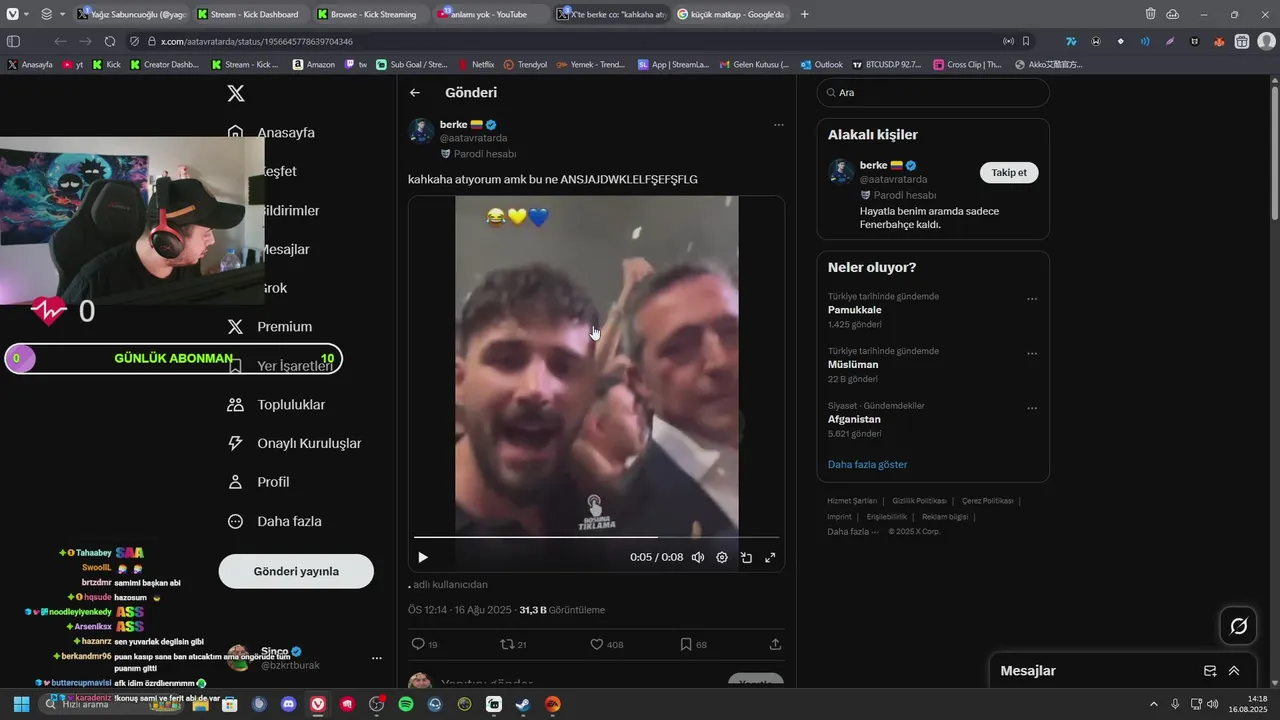Mute the video using the speaker icon
The image size is (1280, 720).
click(x=698, y=557)
